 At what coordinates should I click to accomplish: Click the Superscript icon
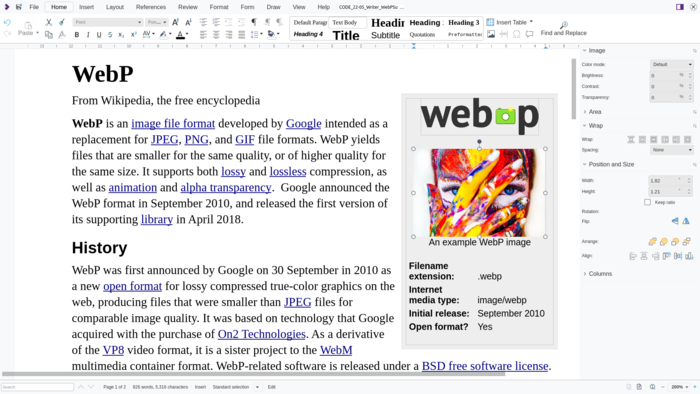[x=133, y=35]
